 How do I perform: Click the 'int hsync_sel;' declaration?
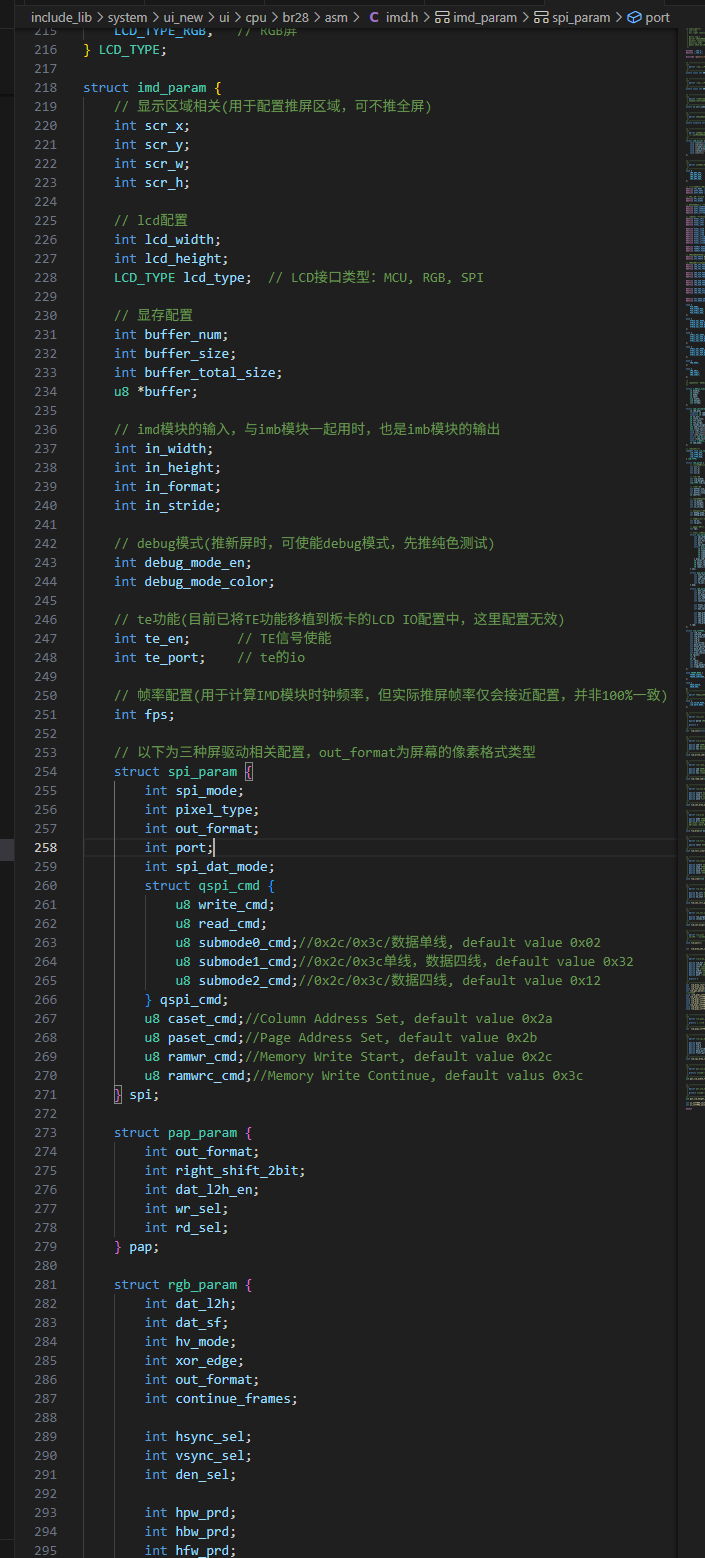[x=198, y=1436]
